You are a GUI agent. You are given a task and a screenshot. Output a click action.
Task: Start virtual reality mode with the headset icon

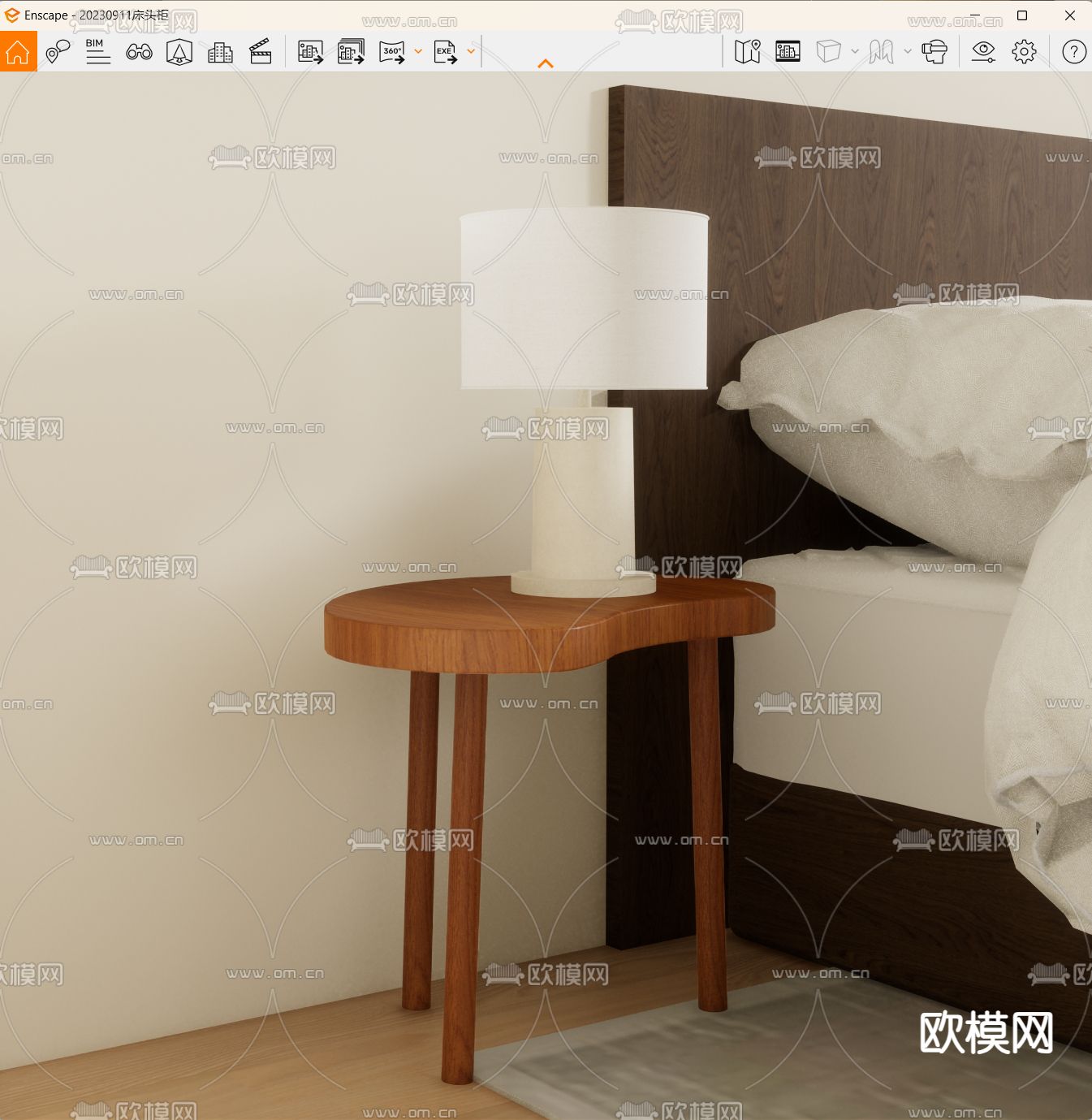pyautogui.click(x=934, y=51)
